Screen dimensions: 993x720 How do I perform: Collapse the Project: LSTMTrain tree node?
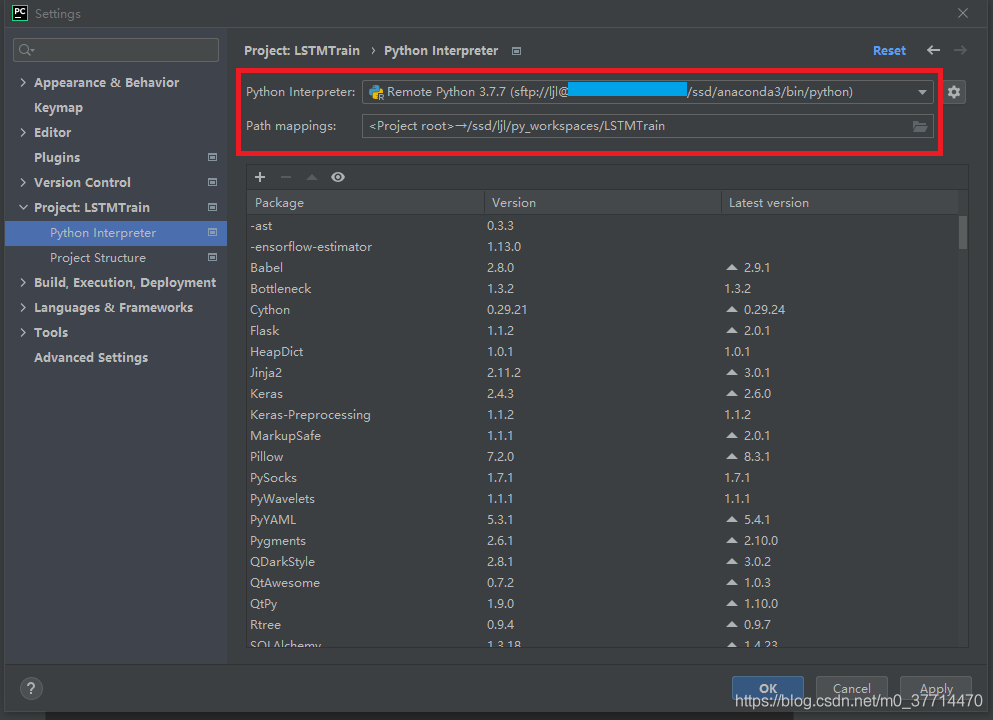[x=23, y=208]
